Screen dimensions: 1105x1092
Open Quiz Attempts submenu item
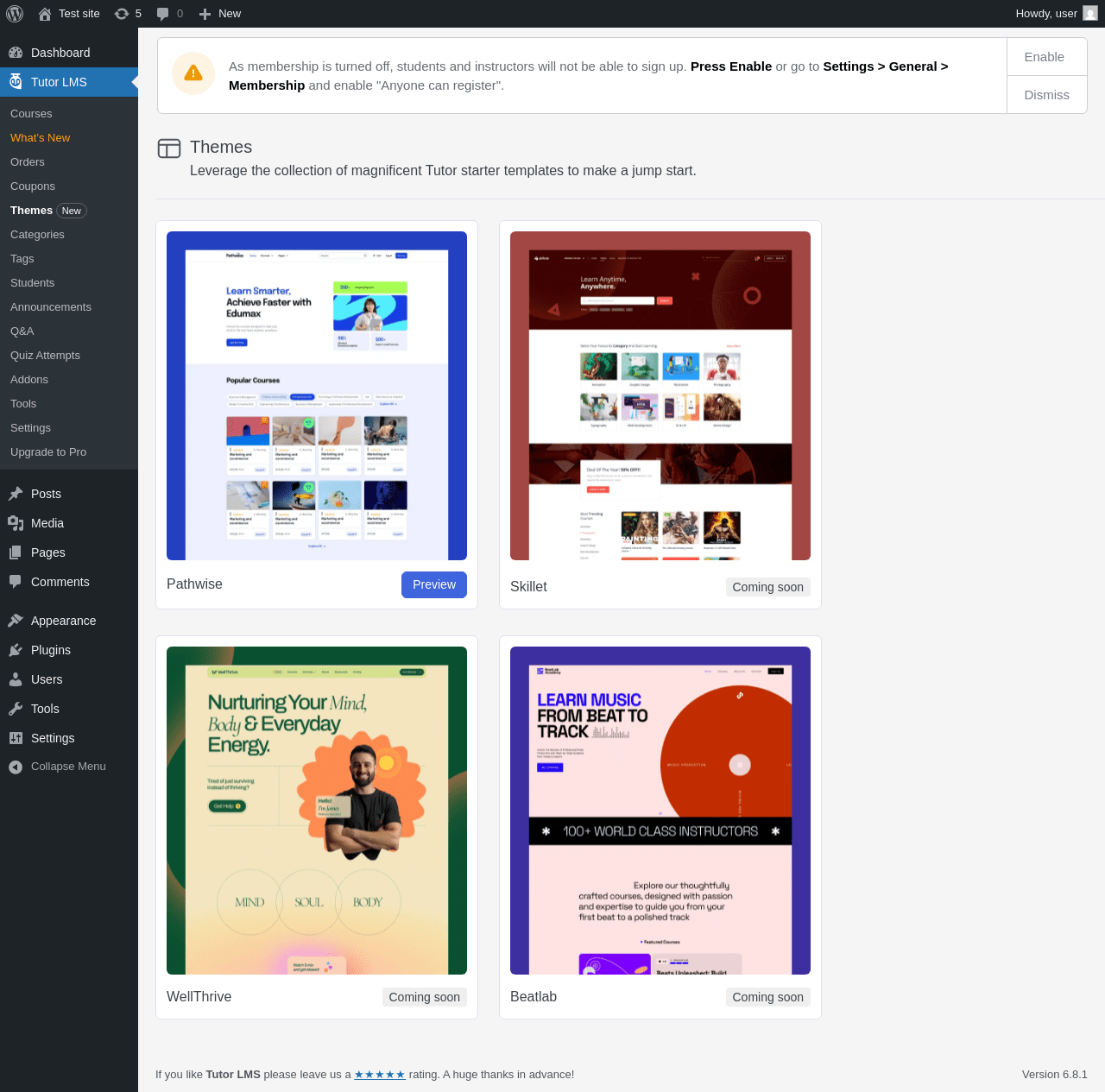coord(45,356)
